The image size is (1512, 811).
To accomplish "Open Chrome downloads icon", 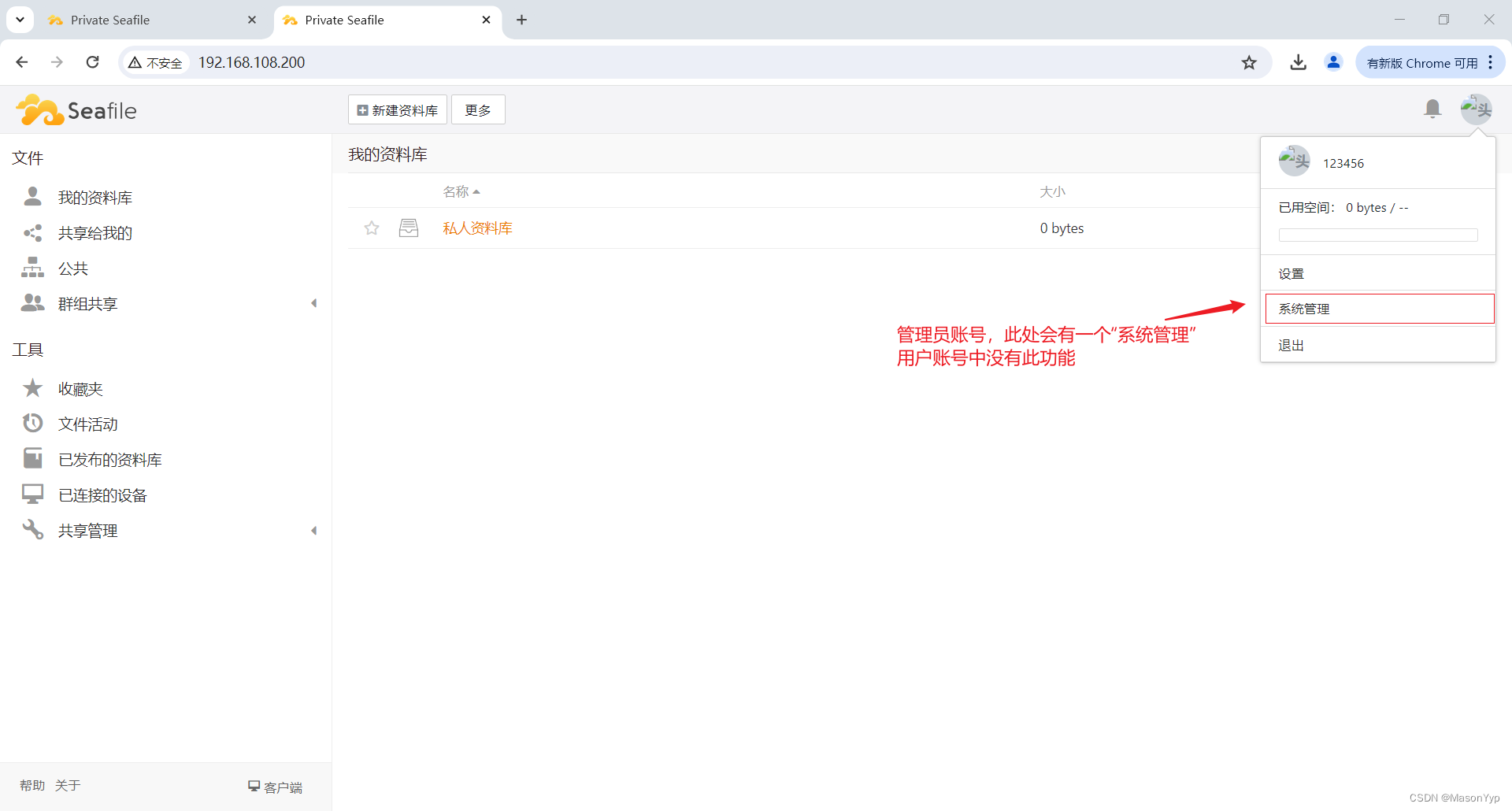I will coord(1299,62).
